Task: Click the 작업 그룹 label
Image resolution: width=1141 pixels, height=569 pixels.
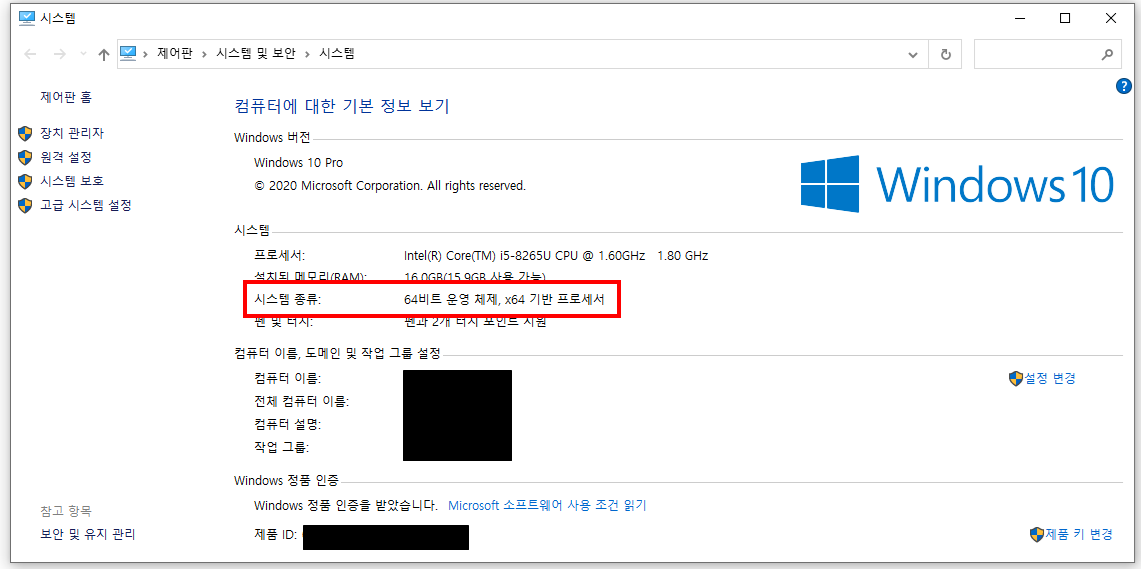Action: (x=281, y=447)
